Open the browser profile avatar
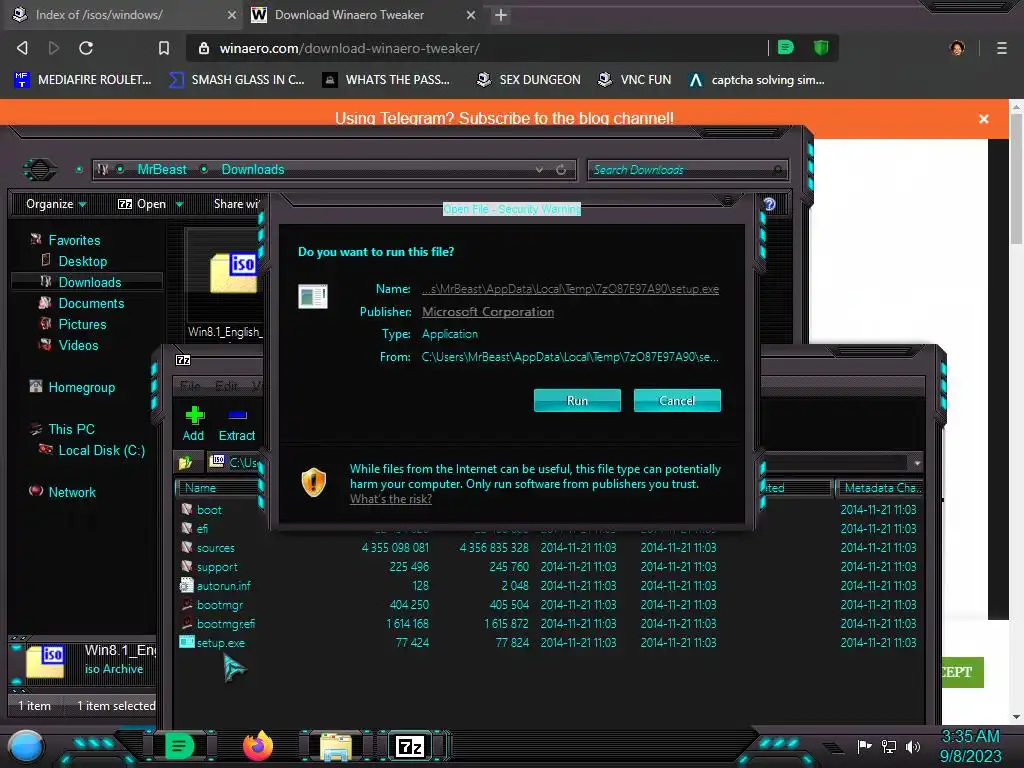Viewport: 1024px width, 768px height. tap(957, 48)
